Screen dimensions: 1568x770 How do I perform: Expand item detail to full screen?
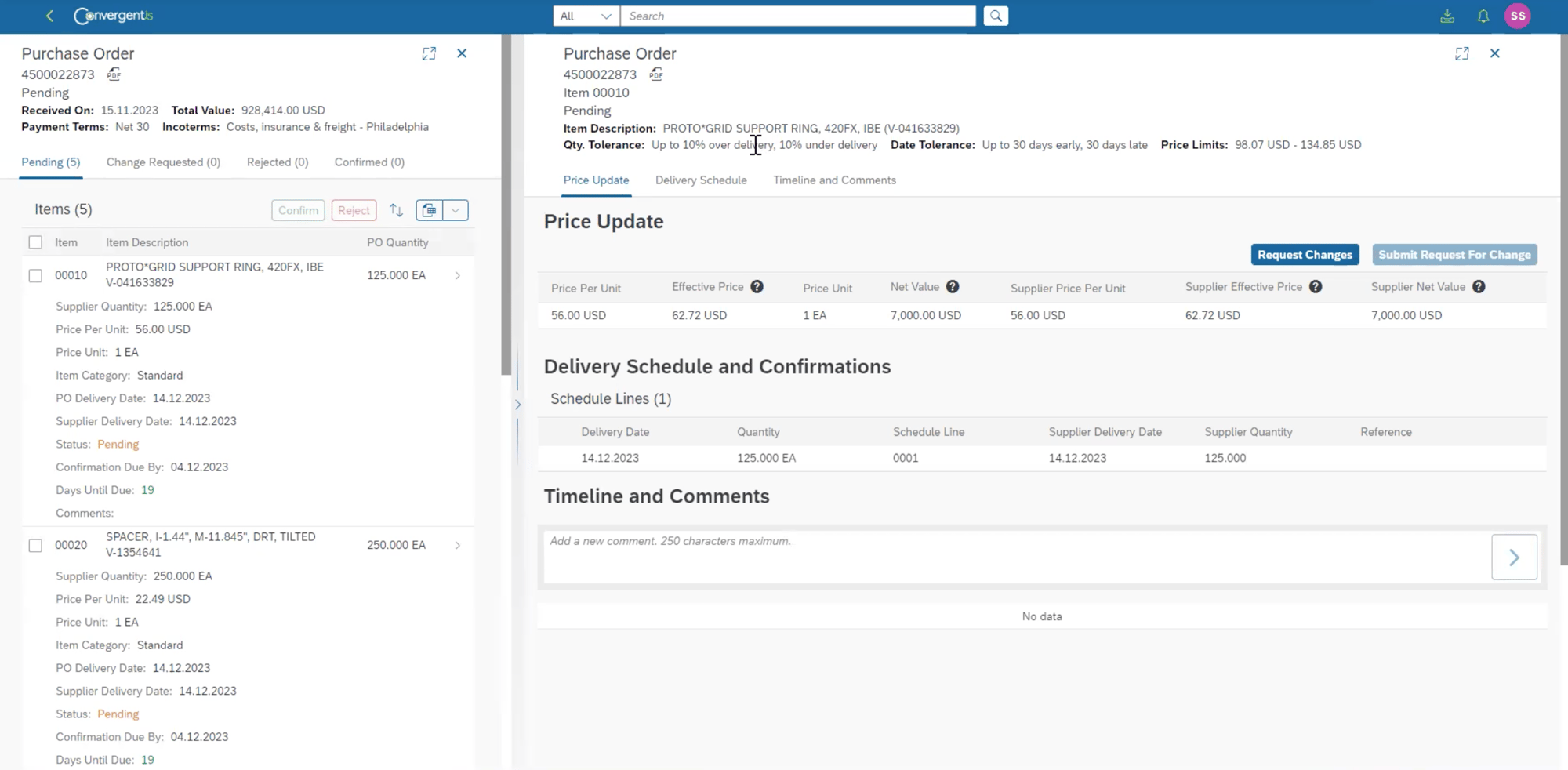(1462, 53)
